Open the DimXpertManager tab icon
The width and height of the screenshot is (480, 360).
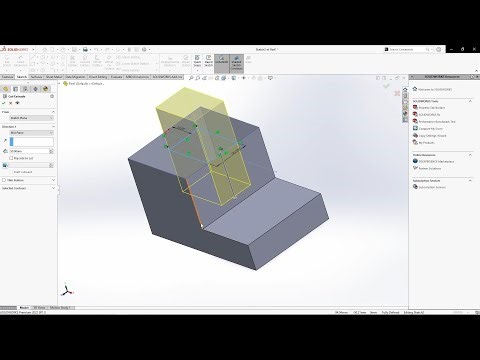35,89
